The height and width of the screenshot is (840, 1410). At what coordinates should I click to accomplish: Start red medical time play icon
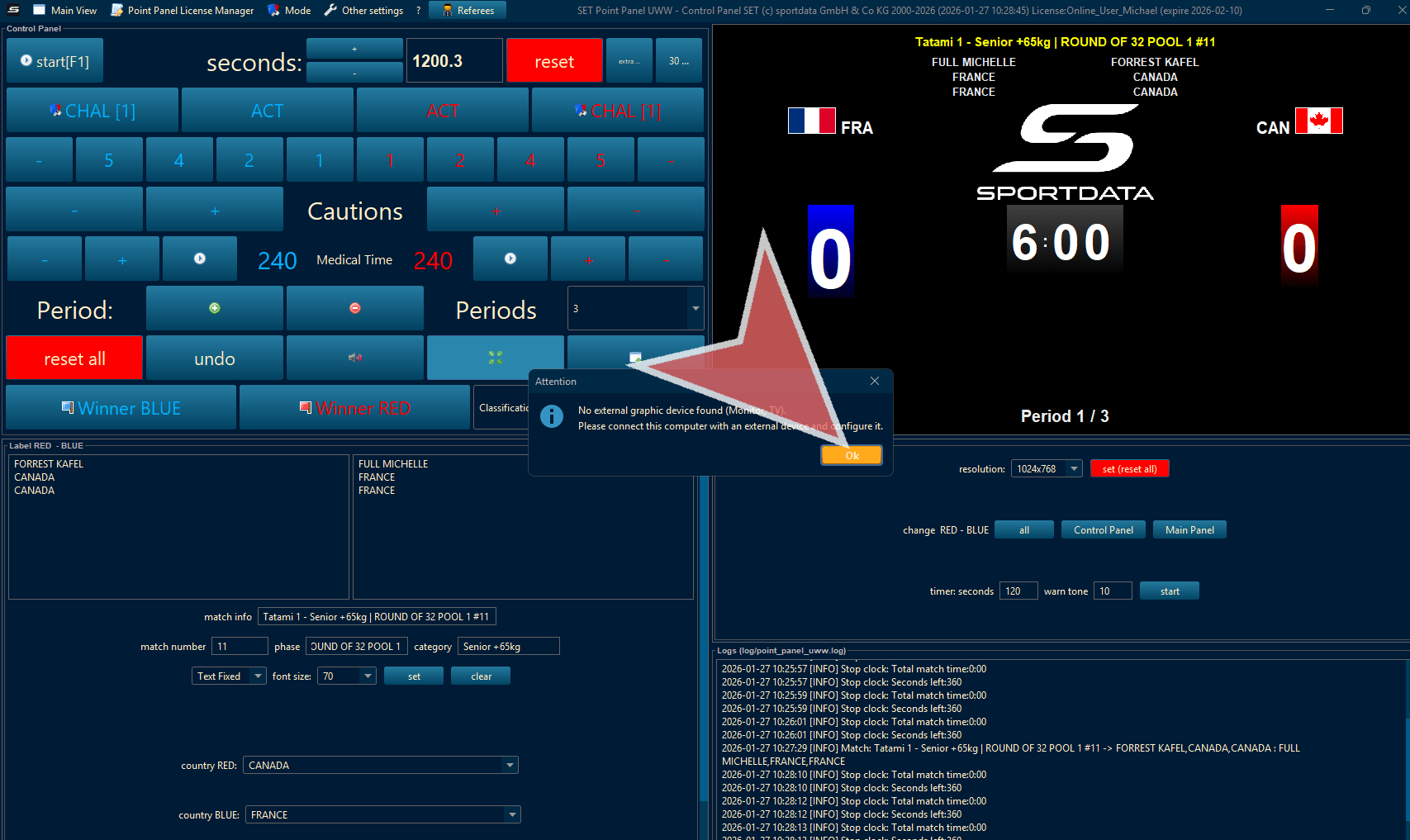510,259
